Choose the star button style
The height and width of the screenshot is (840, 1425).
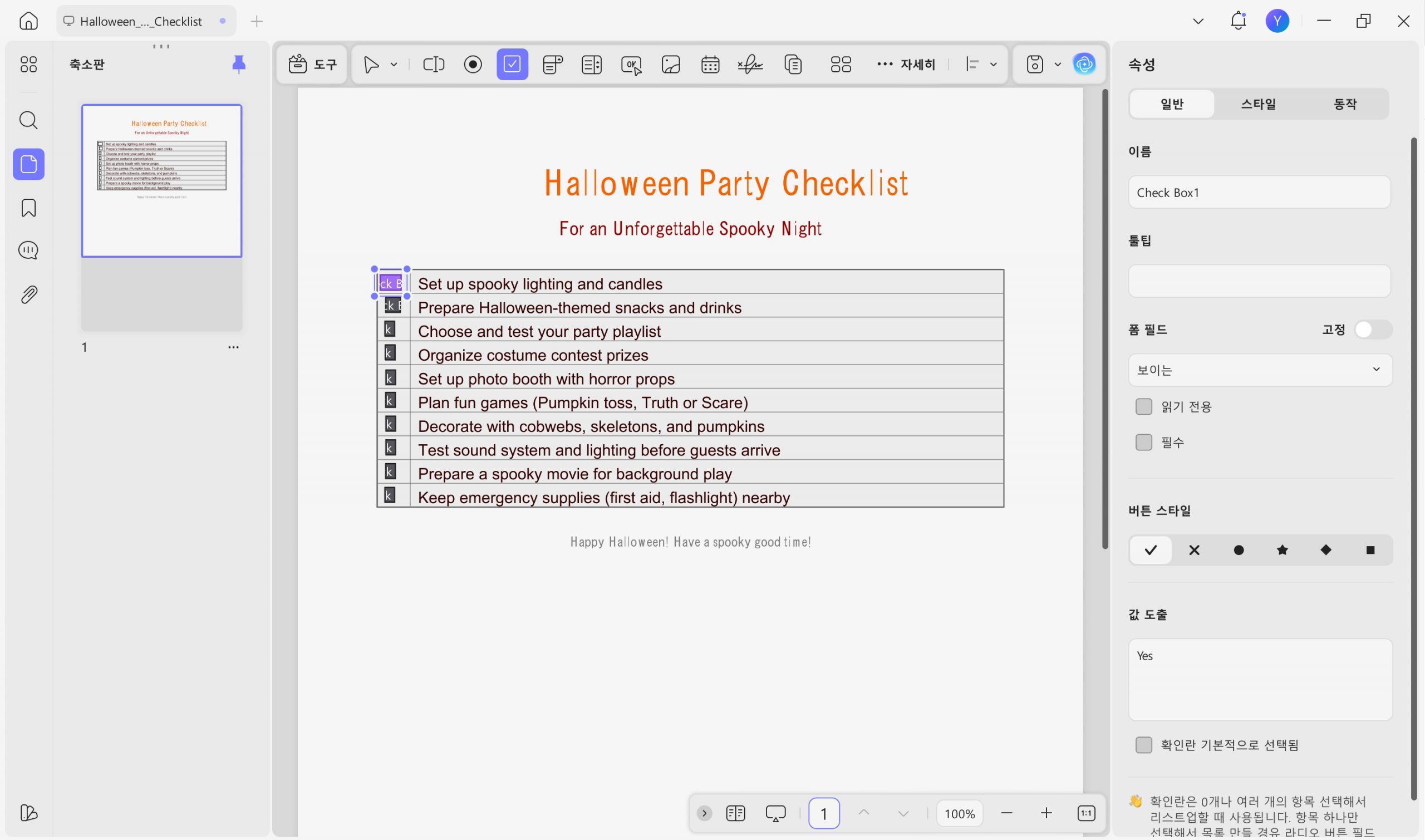pos(1282,550)
